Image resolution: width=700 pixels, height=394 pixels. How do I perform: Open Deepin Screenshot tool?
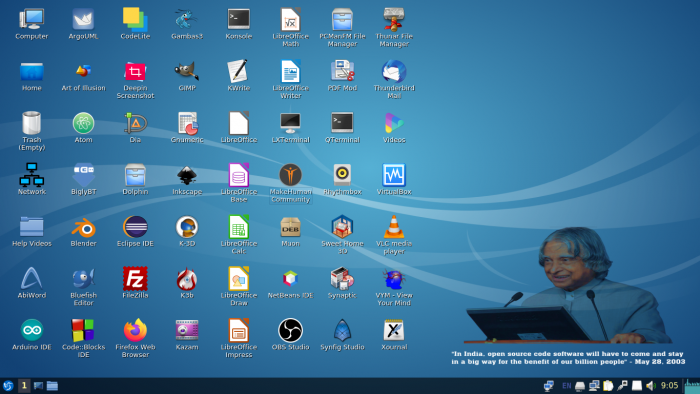(x=135, y=71)
